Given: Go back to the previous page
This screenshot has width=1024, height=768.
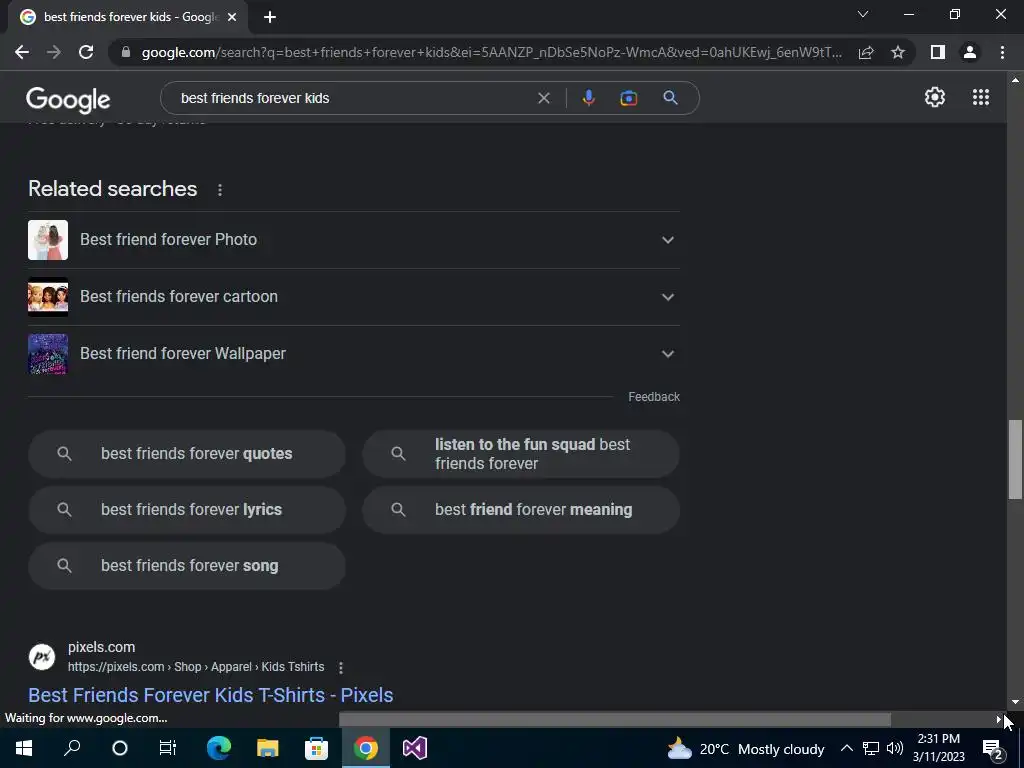Looking at the screenshot, I should tap(22, 52).
